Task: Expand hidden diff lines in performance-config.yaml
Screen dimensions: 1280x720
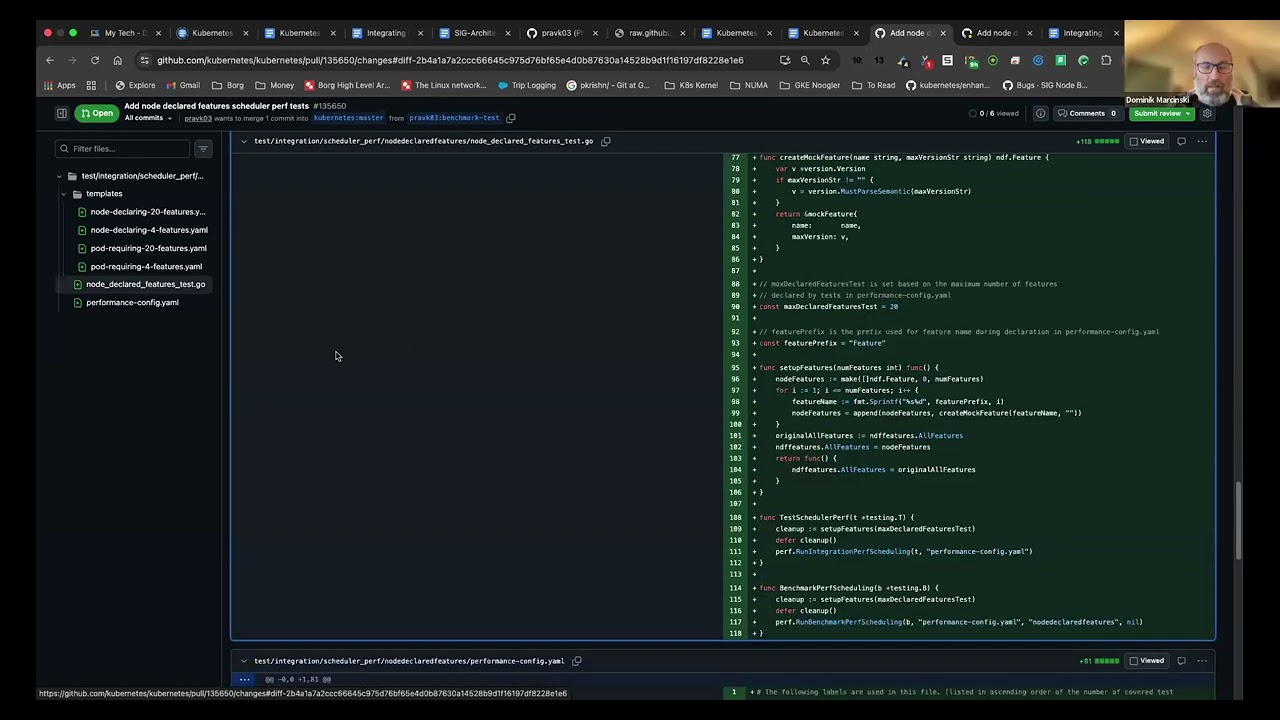Action: [244, 679]
